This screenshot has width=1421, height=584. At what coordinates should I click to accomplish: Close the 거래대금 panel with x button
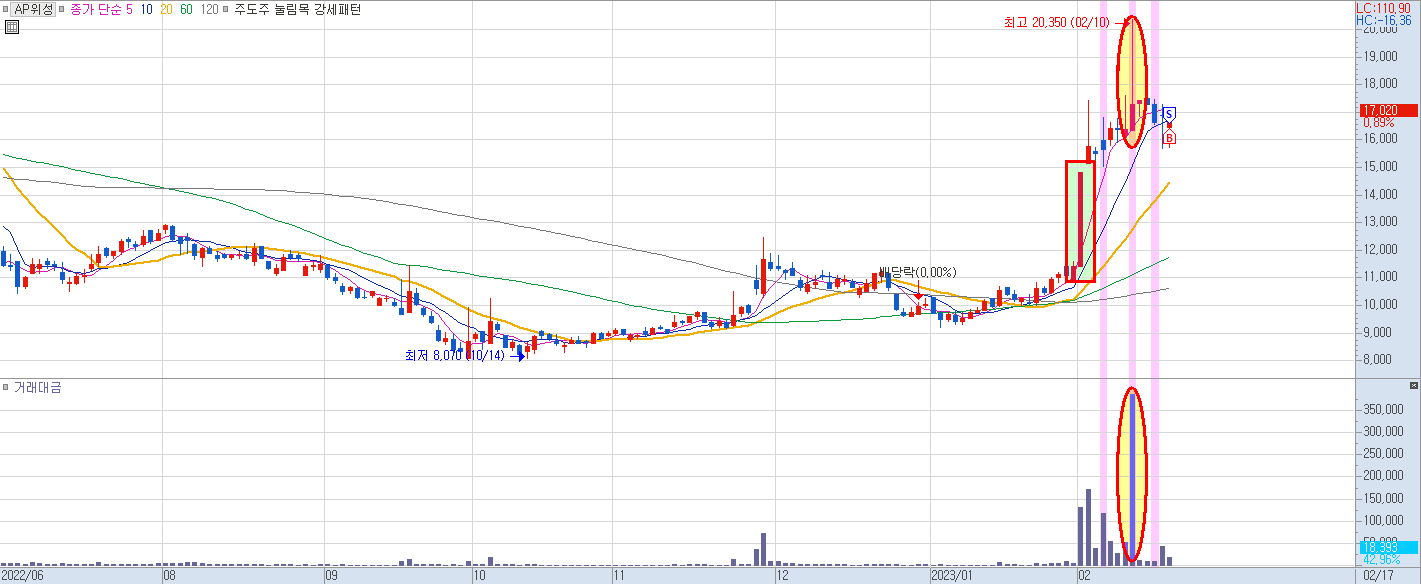[1413, 386]
